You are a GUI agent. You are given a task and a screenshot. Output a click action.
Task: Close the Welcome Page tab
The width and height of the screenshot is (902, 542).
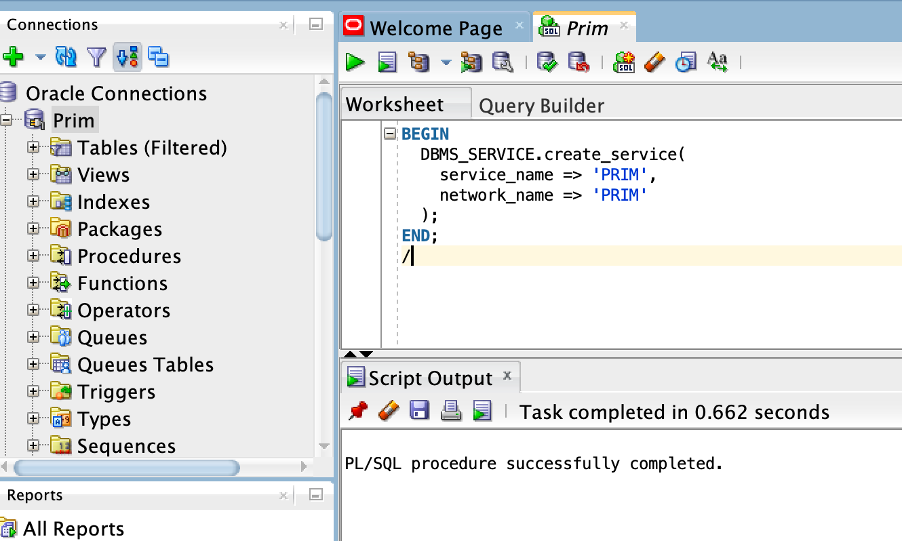tap(519, 25)
